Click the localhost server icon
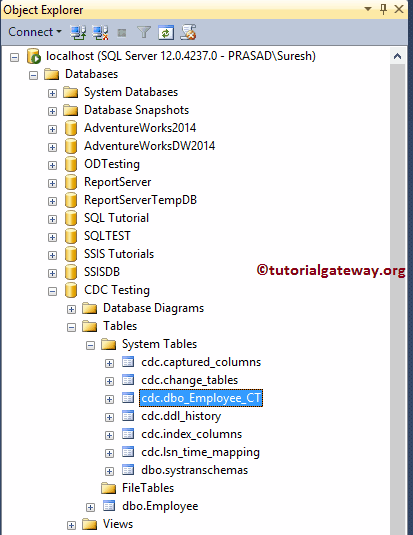413x535 pixels. point(34,56)
